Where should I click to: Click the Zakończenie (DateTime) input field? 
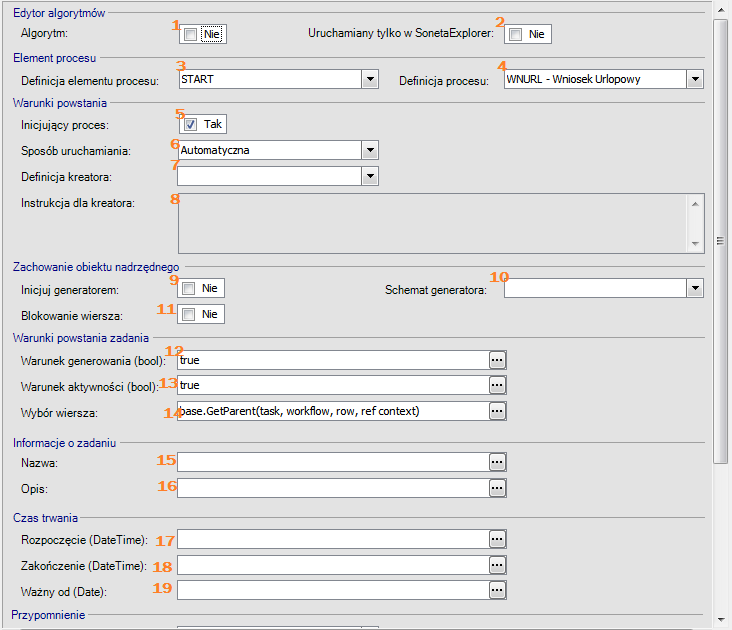click(333, 566)
